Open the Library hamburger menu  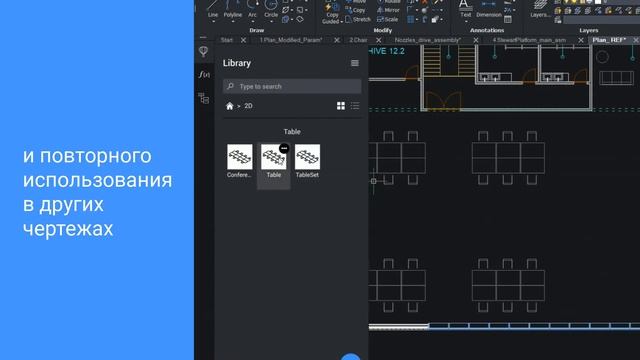click(355, 63)
